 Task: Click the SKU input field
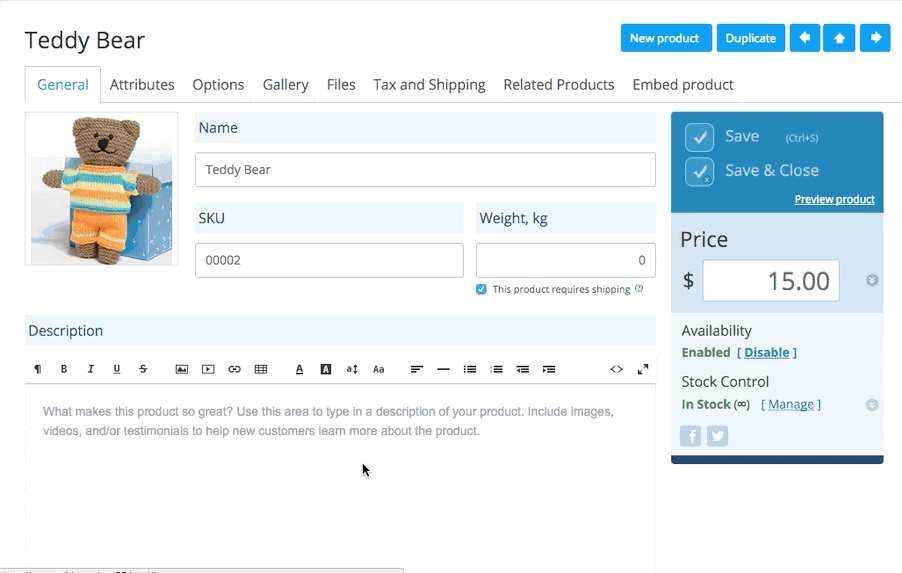tap(329, 260)
